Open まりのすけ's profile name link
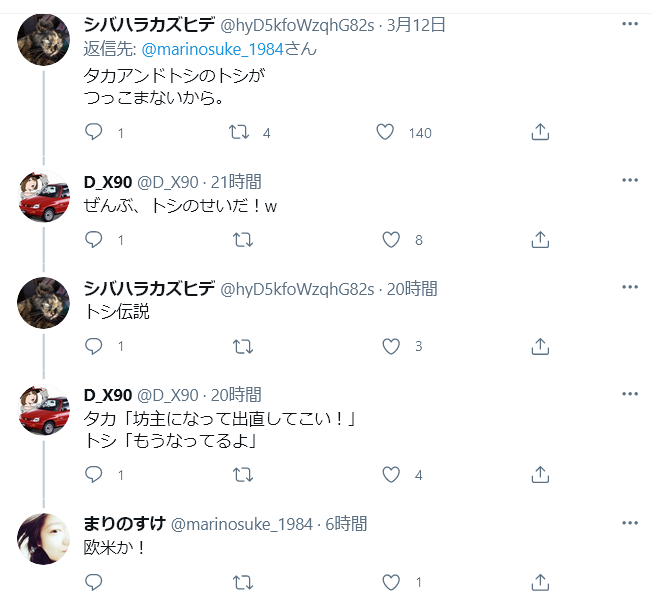This screenshot has width=652, height=603. coord(125,524)
